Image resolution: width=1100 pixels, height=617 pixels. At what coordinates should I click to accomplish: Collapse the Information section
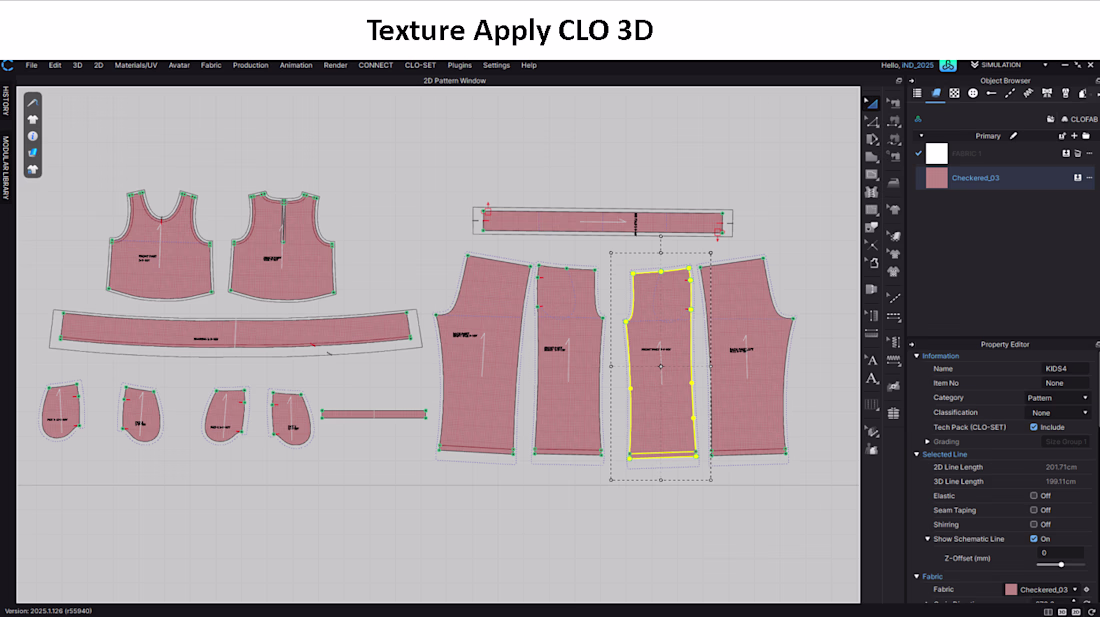[916, 356]
